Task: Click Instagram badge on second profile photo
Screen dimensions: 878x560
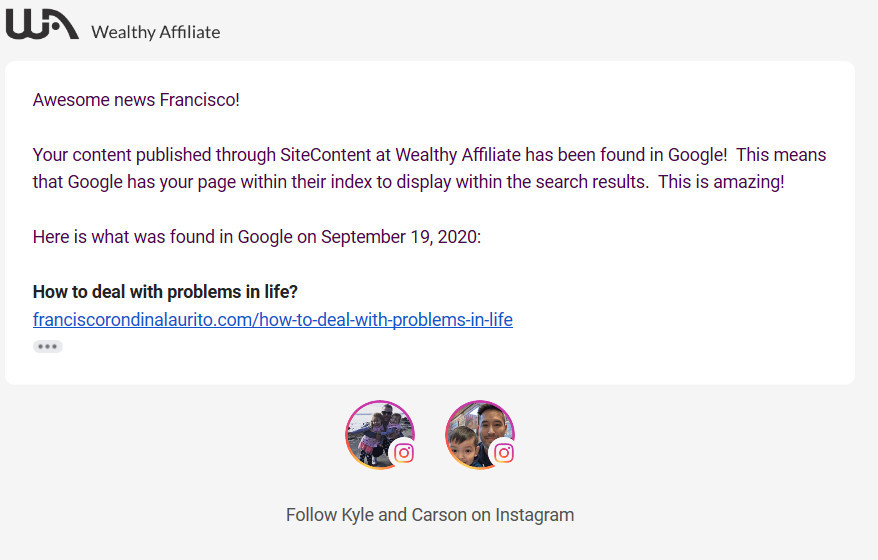Action: click(503, 452)
